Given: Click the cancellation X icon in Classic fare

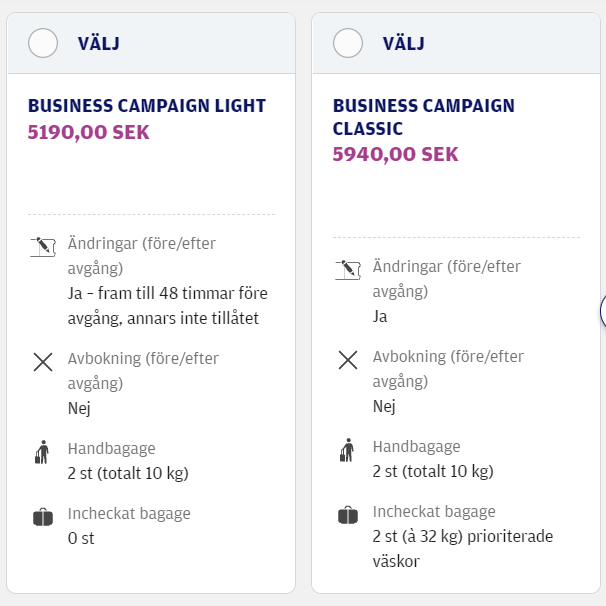Looking at the screenshot, I should (x=347, y=360).
